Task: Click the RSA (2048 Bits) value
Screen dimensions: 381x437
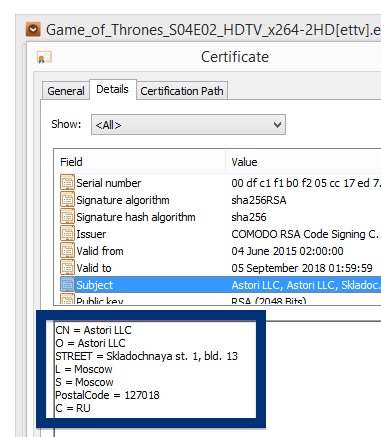Action: 269,300
